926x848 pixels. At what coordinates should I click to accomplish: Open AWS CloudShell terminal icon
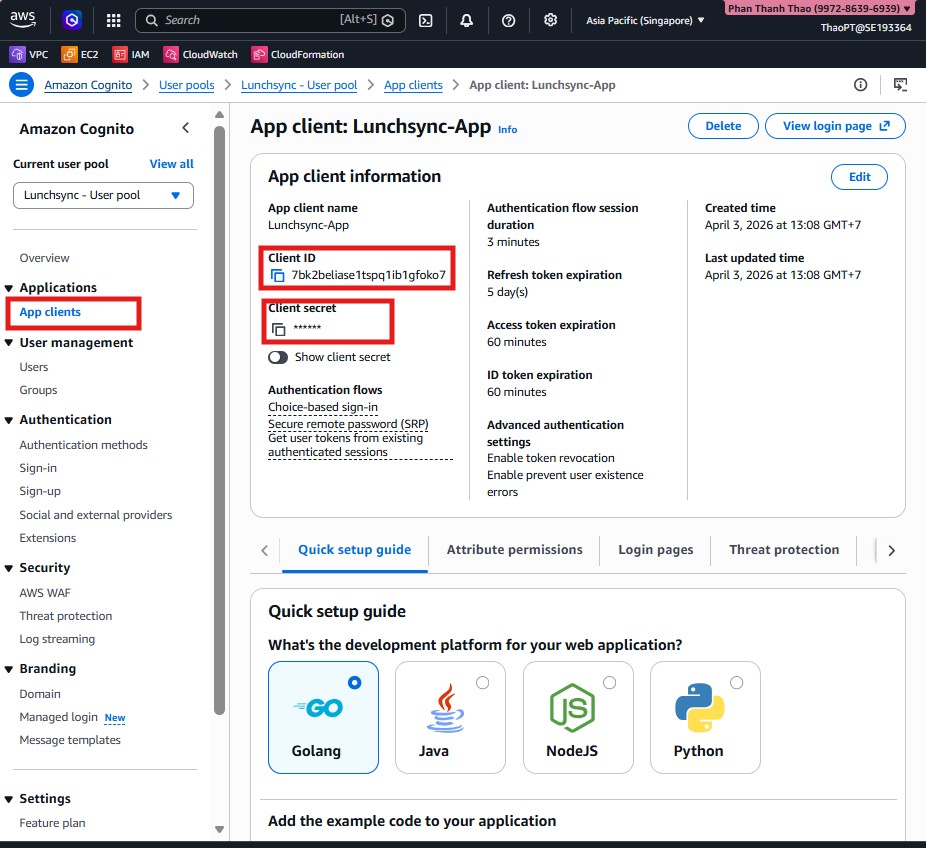(x=426, y=20)
